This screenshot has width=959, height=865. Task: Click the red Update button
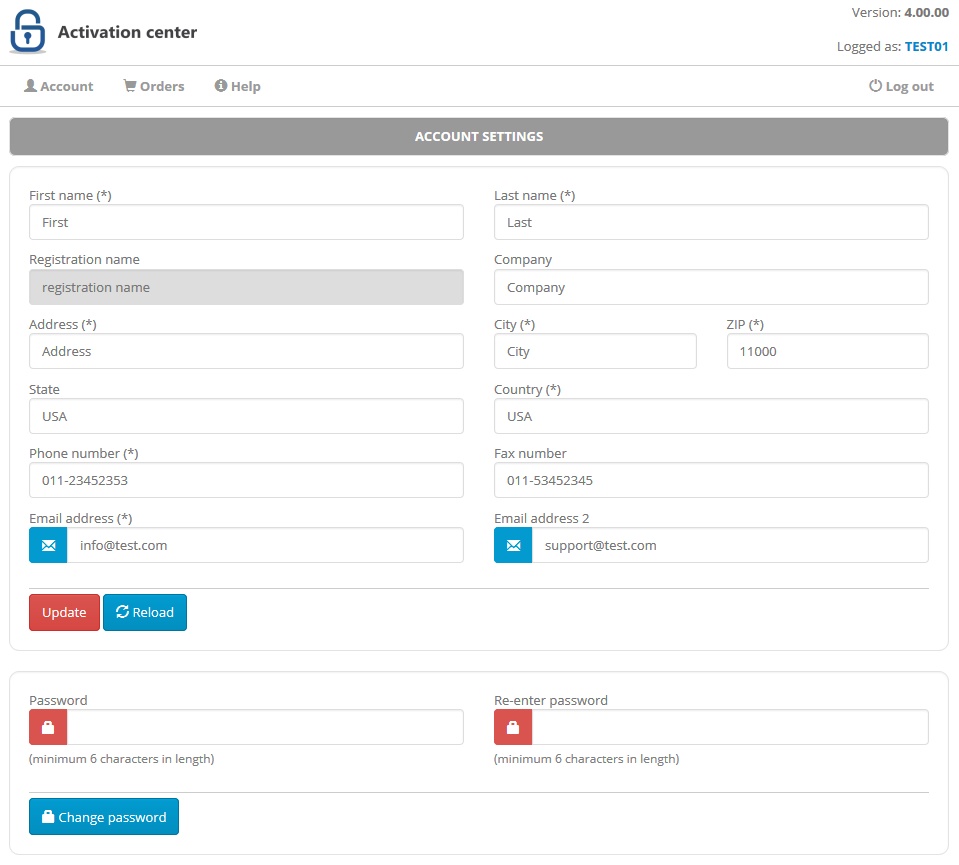(64, 612)
